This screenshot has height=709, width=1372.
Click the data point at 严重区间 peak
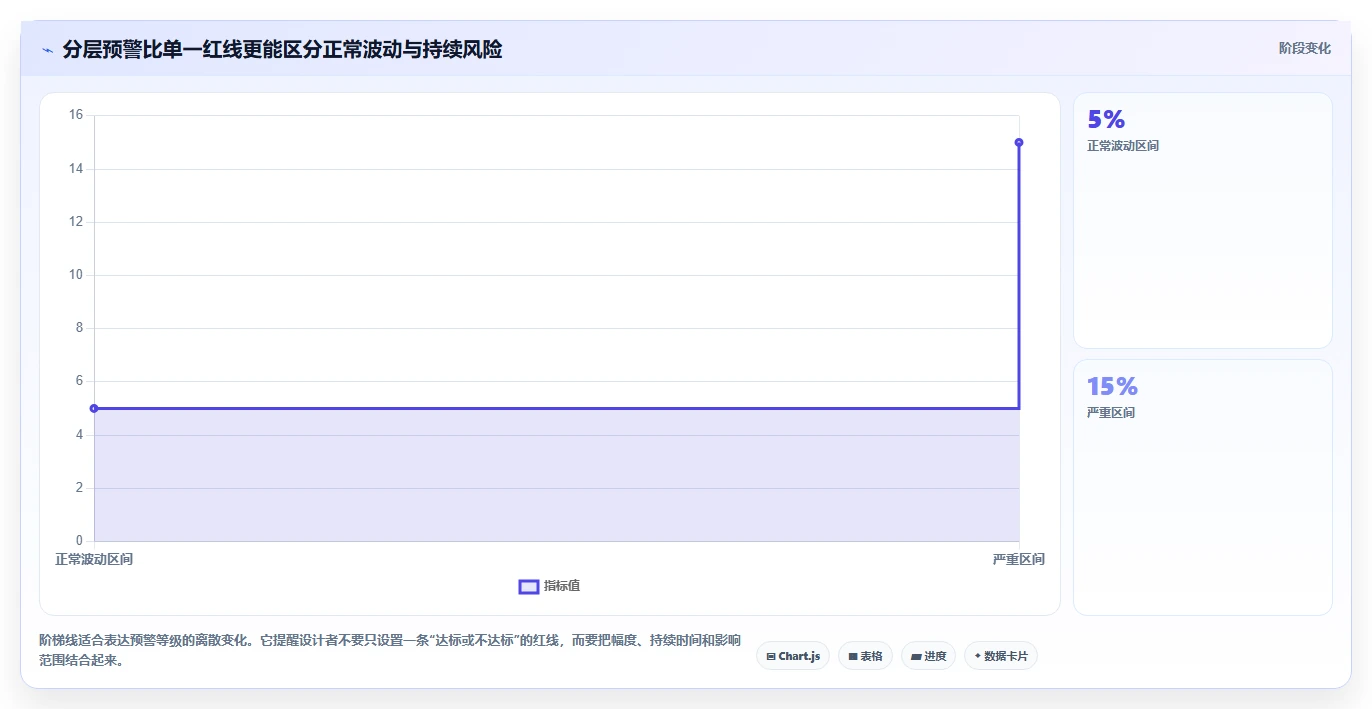[1019, 142]
